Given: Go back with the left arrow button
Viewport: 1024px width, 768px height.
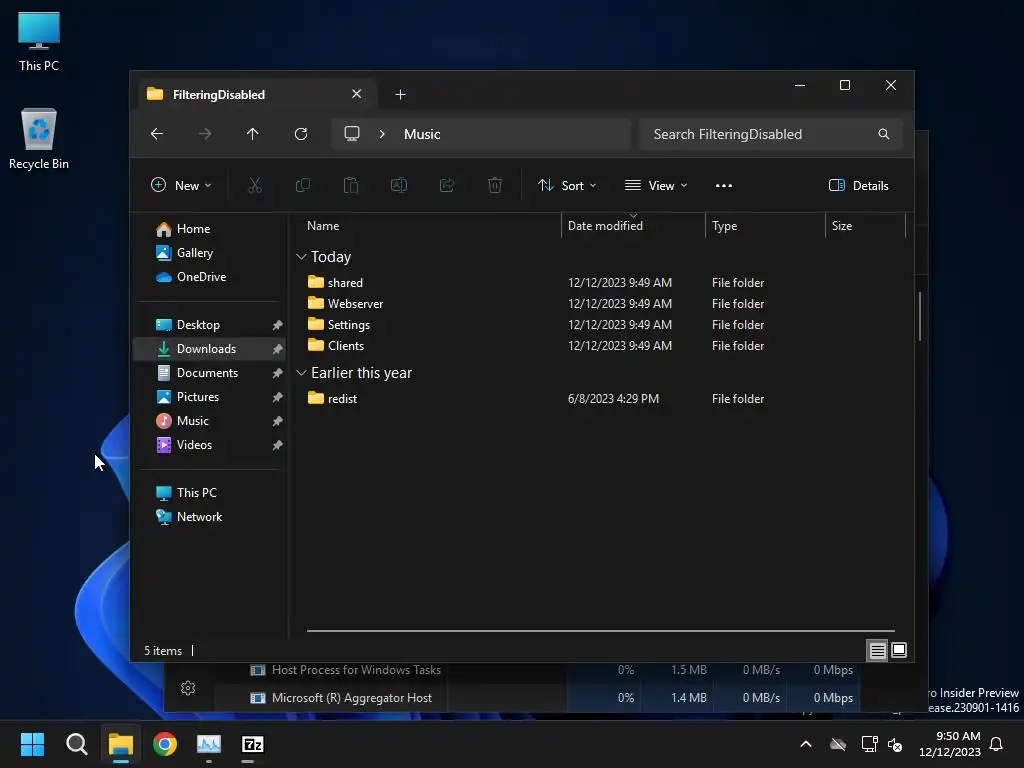Looking at the screenshot, I should [x=157, y=134].
